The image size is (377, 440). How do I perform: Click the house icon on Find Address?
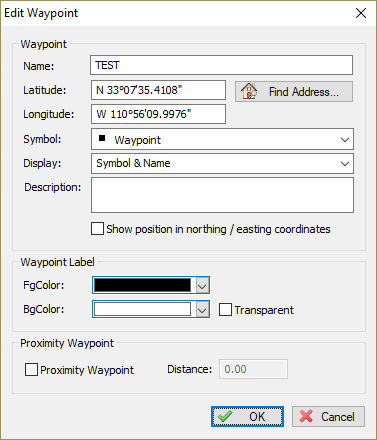pos(249,91)
